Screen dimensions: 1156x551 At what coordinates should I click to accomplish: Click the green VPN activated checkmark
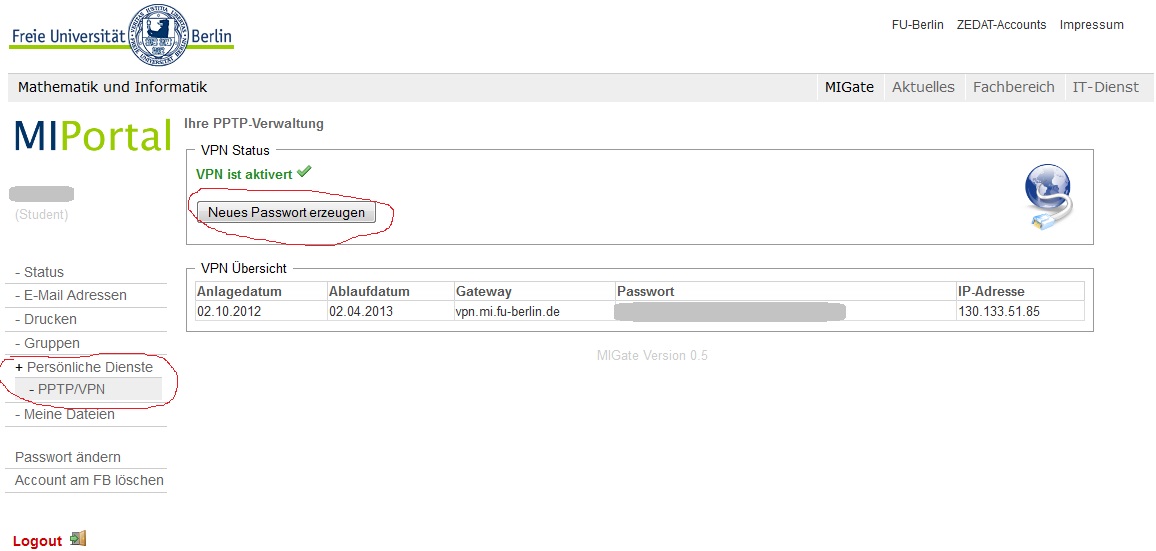click(304, 172)
